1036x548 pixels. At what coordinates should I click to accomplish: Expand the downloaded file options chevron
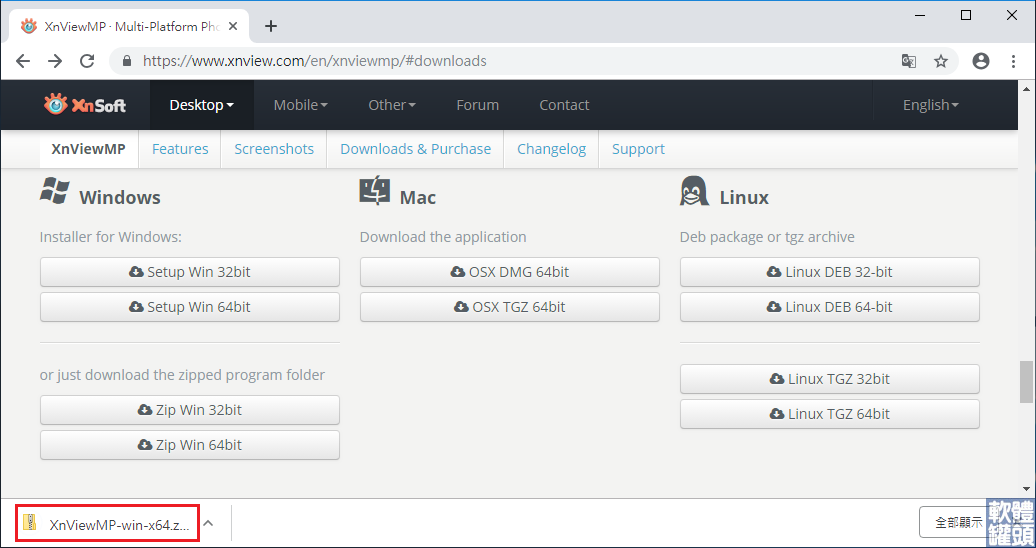(x=208, y=524)
